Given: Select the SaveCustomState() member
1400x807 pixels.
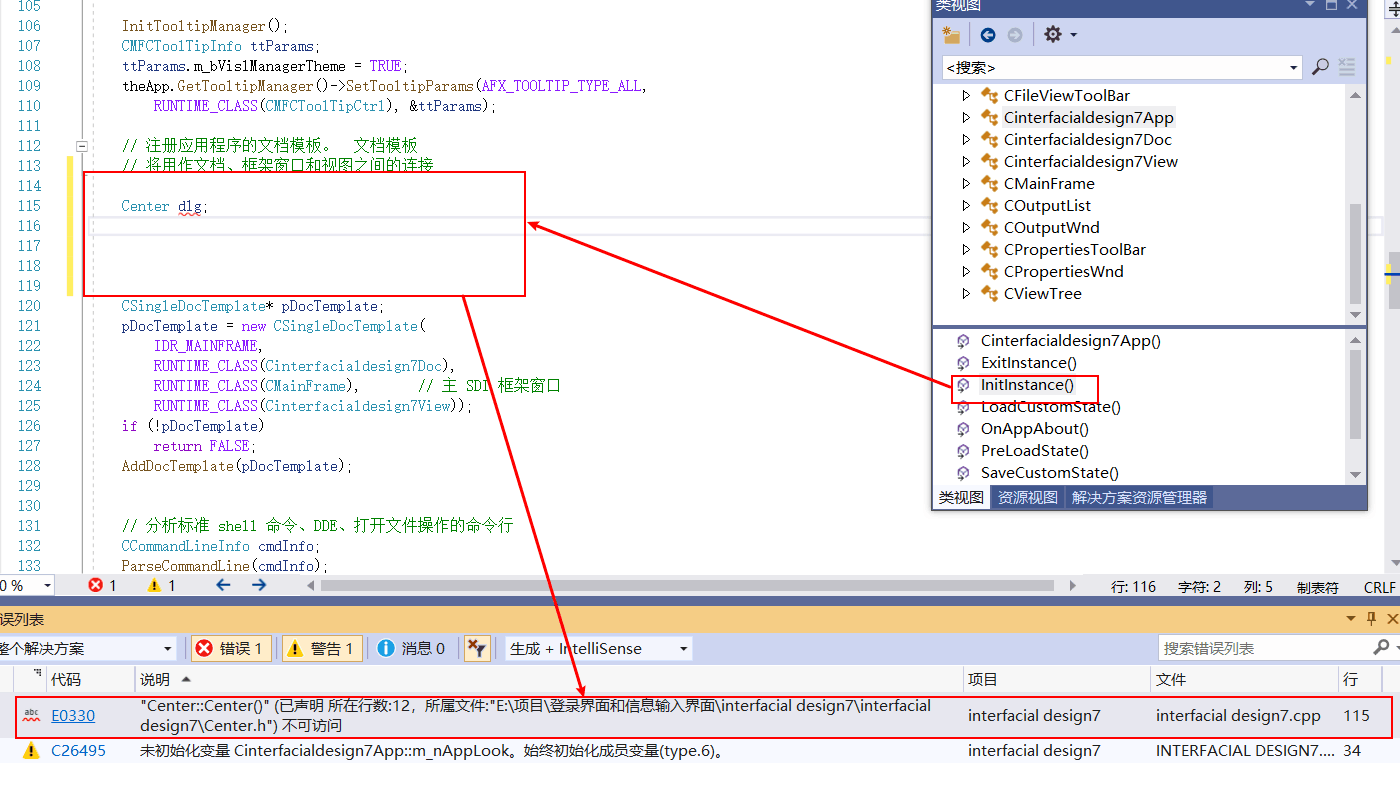Looking at the screenshot, I should [x=1050, y=473].
